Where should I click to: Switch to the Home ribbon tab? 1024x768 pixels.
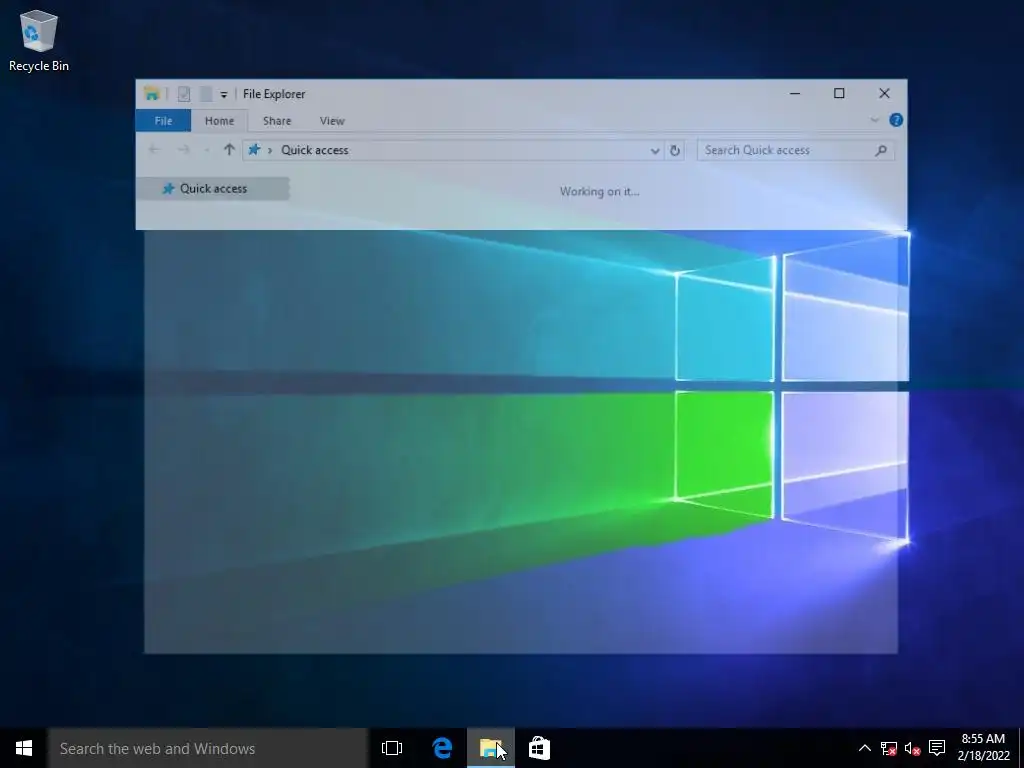pyautogui.click(x=219, y=121)
